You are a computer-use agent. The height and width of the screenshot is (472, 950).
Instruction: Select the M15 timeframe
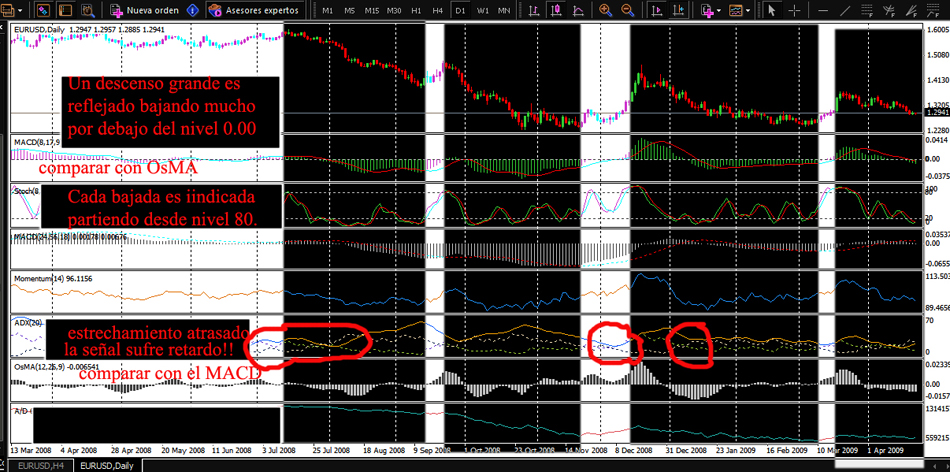371,10
